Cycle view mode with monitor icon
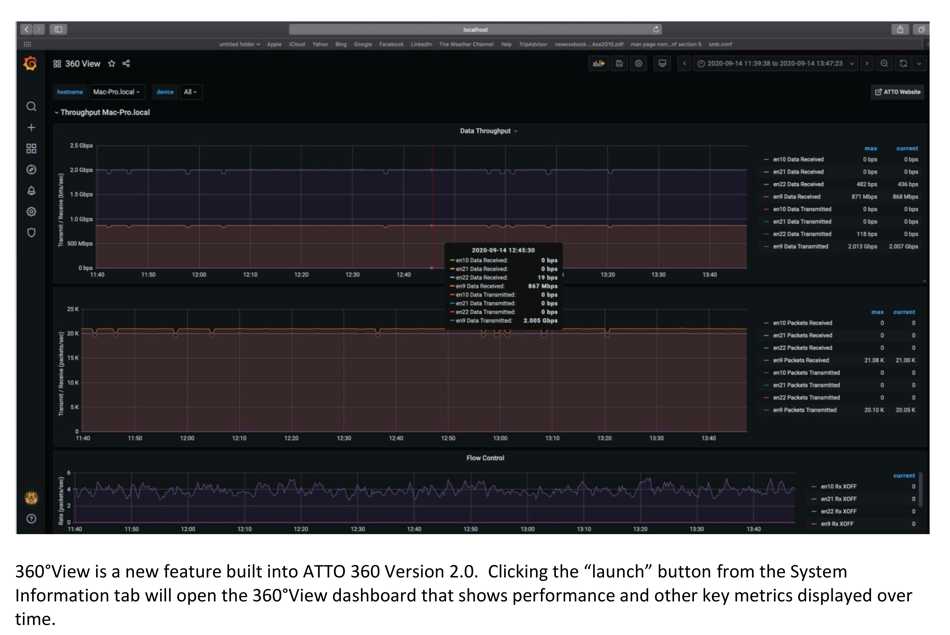This screenshot has height=635, width=950. (x=662, y=64)
